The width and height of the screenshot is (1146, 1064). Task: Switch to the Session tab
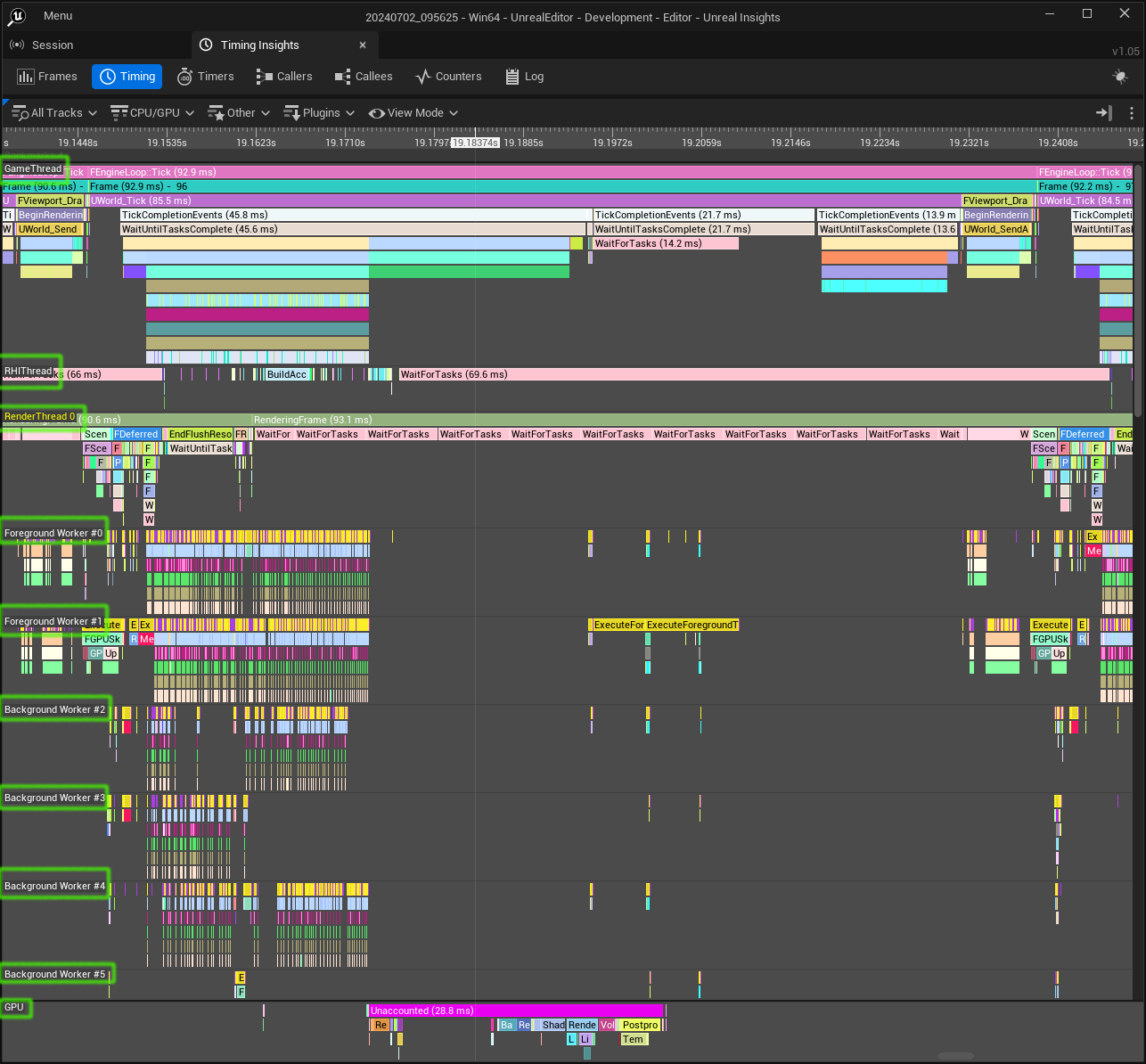(x=42, y=45)
